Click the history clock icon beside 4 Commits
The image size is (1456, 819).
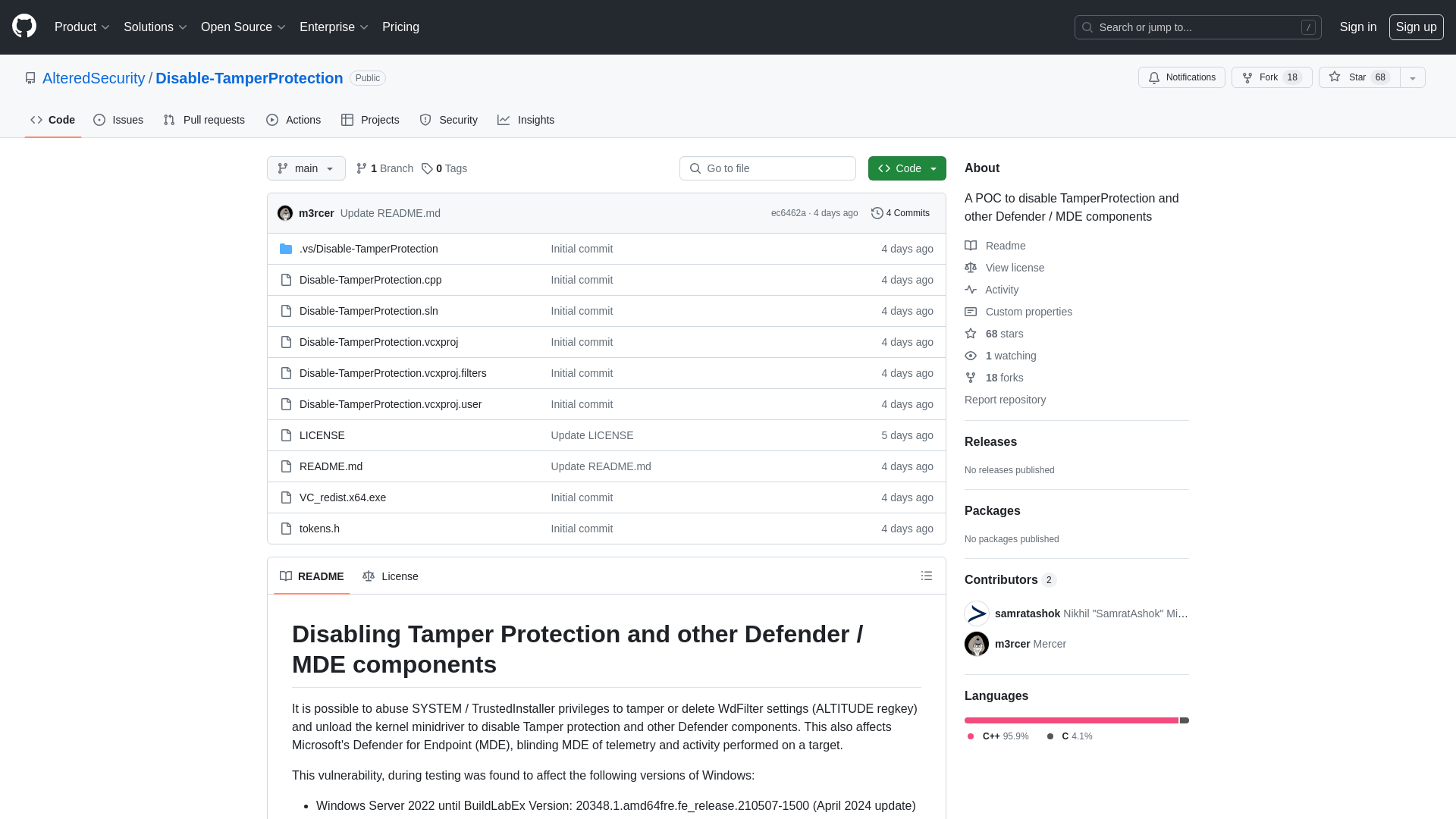coord(877,213)
